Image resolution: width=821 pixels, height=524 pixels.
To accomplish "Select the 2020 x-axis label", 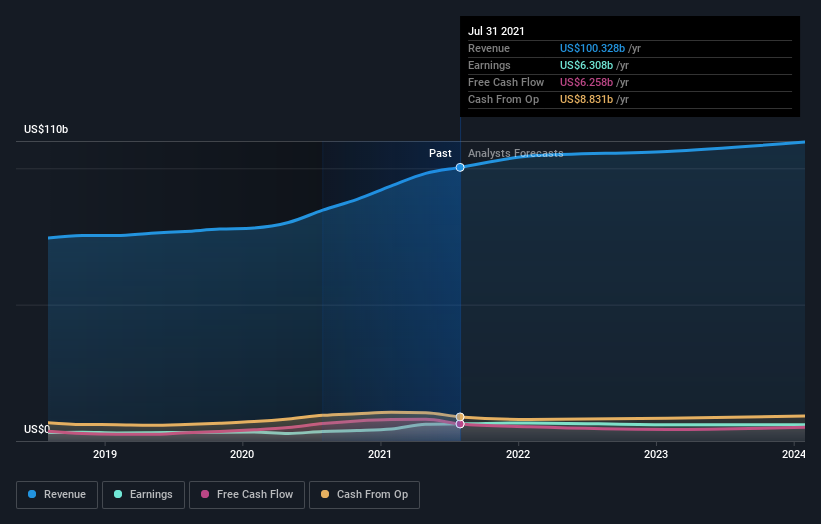I will pyautogui.click(x=242, y=454).
